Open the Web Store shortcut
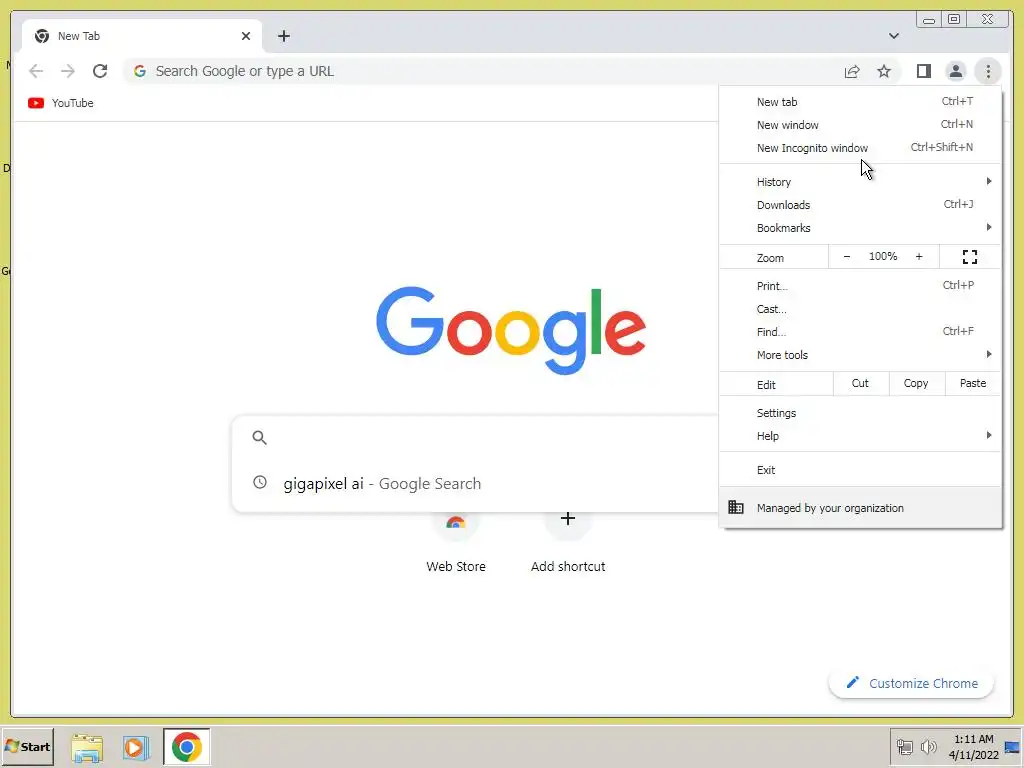The width and height of the screenshot is (1024, 768). pos(456,542)
